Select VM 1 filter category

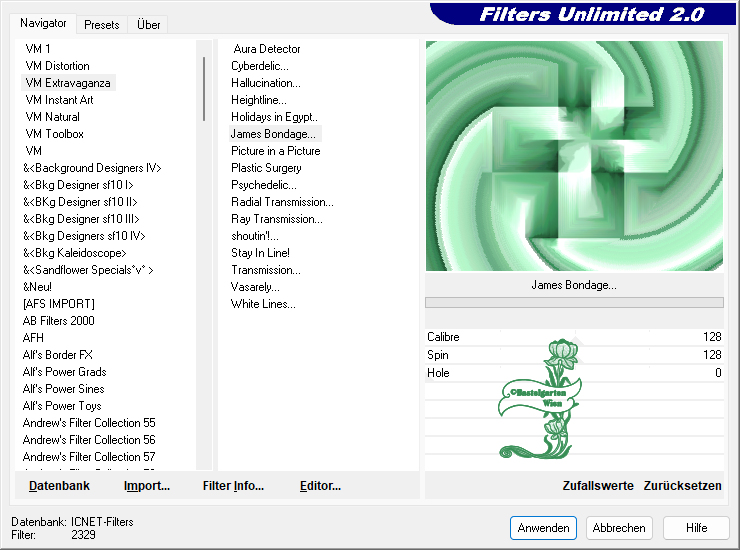[x=38, y=49]
